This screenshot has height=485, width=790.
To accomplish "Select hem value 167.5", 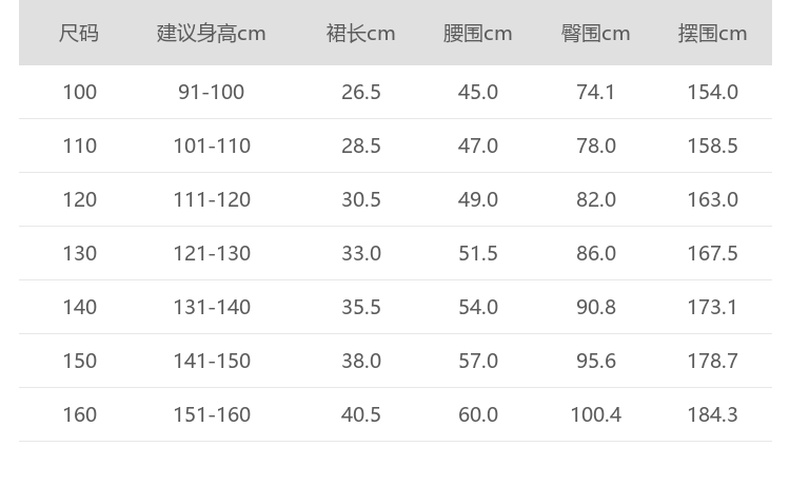I will pos(712,254).
